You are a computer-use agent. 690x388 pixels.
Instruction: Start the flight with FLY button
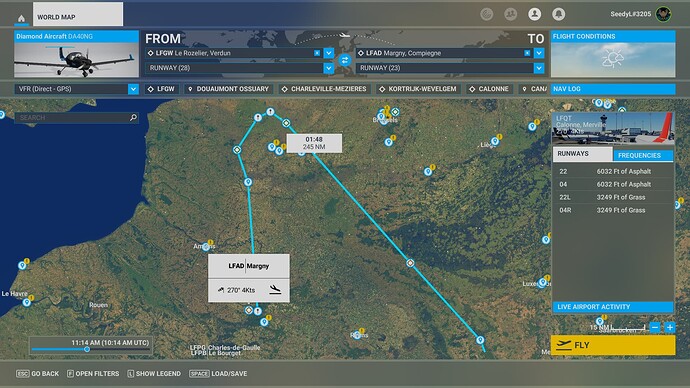pos(613,345)
